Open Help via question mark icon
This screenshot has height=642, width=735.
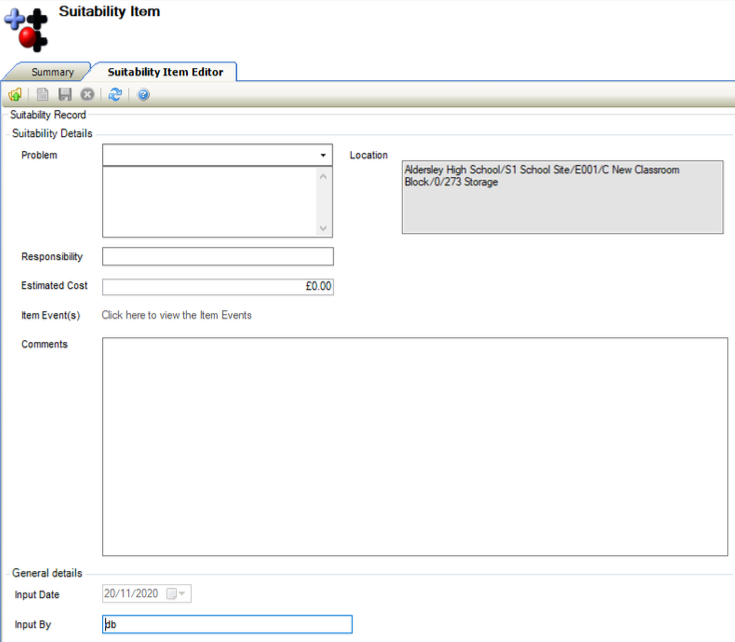[144, 95]
